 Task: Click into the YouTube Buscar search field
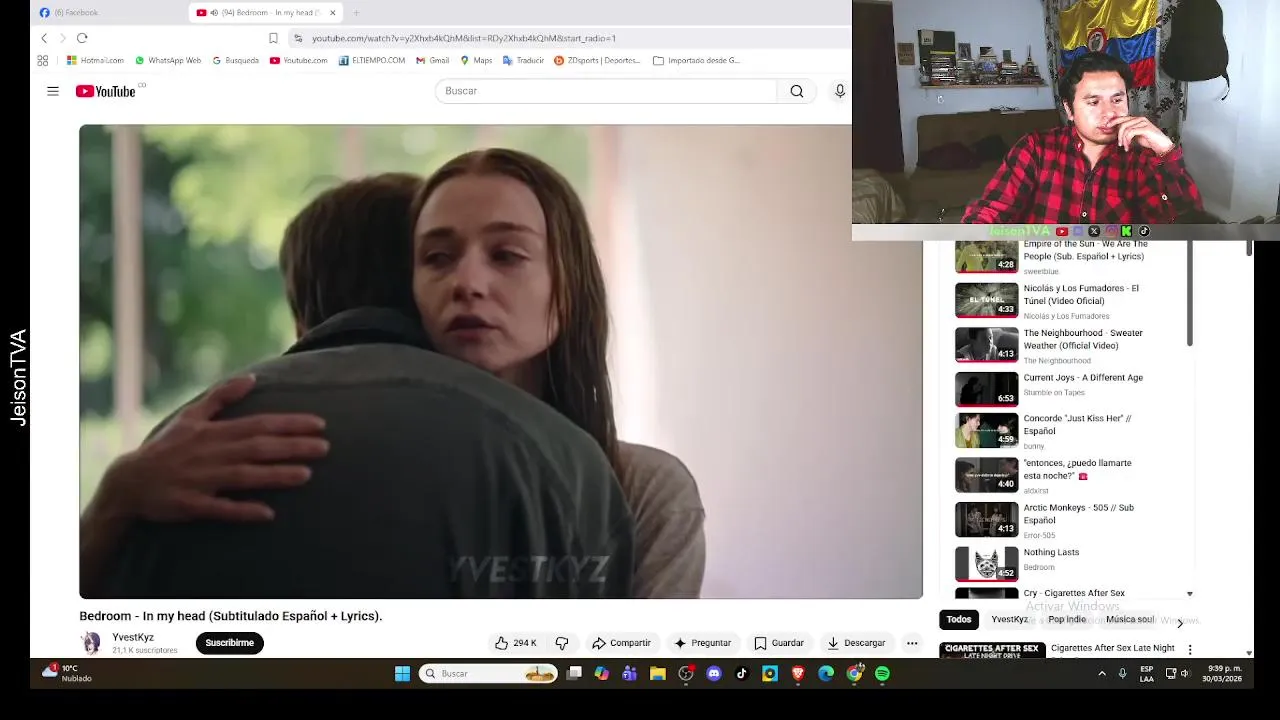tap(606, 91)
